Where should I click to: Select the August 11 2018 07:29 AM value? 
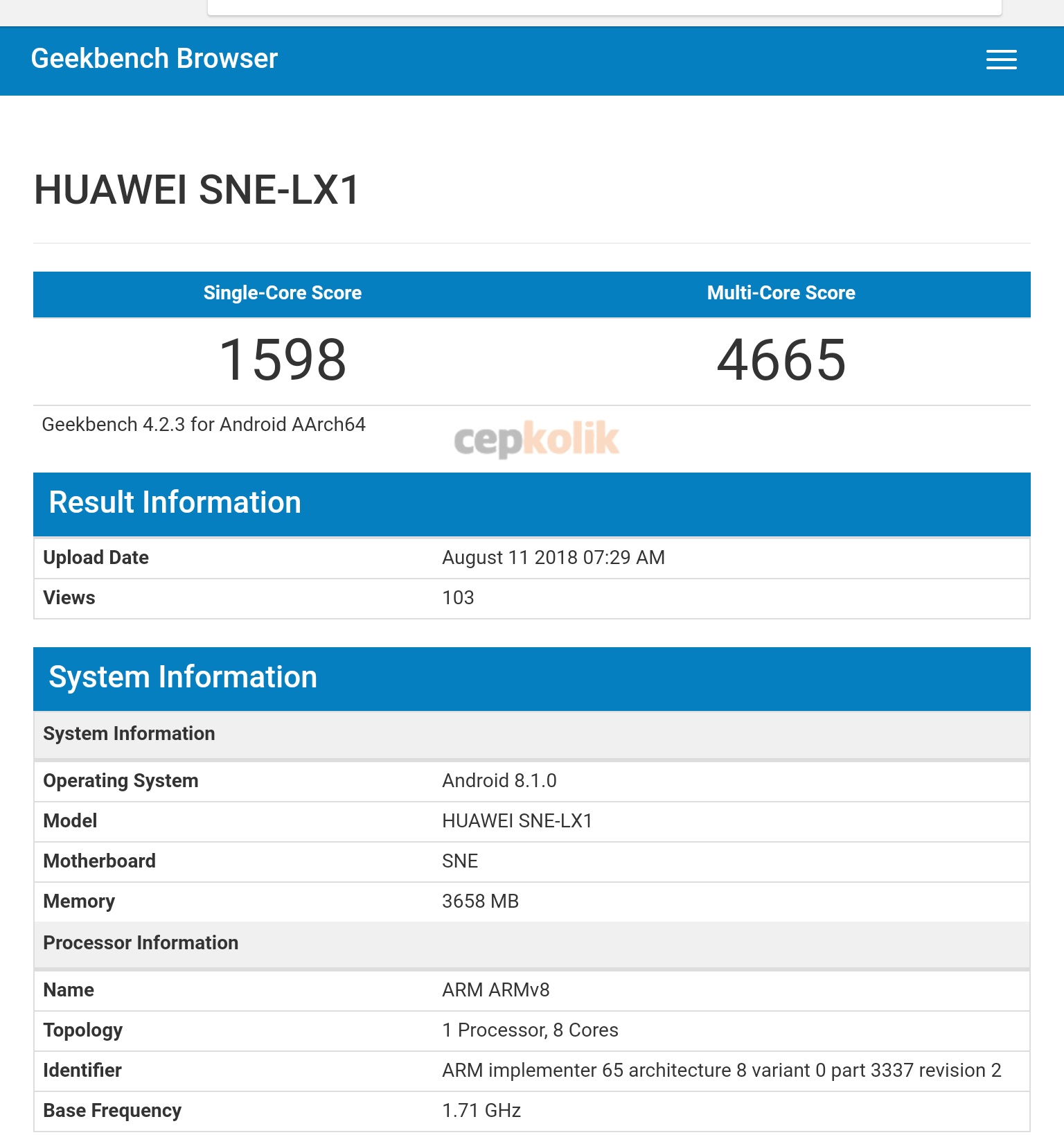pos(553,558)
